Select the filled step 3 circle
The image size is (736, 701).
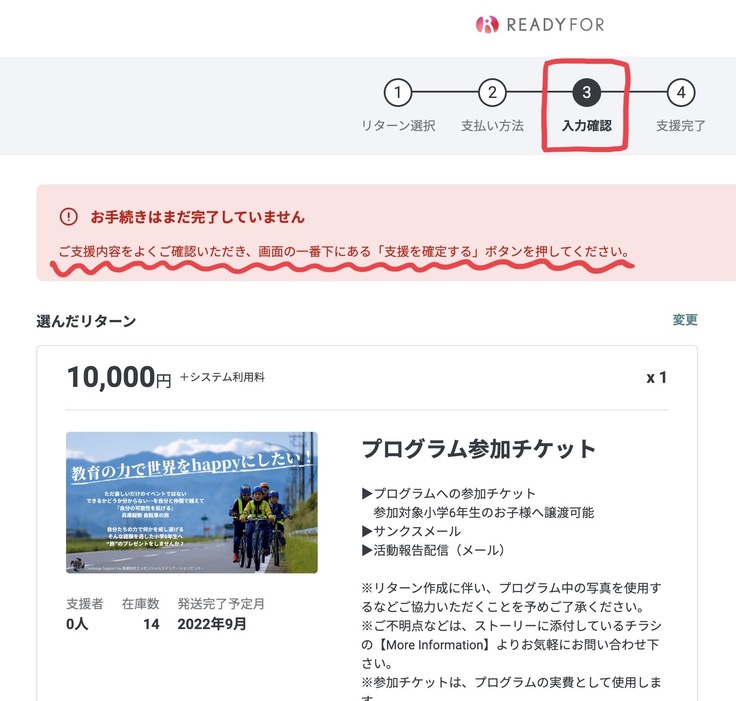coord(586,92)
